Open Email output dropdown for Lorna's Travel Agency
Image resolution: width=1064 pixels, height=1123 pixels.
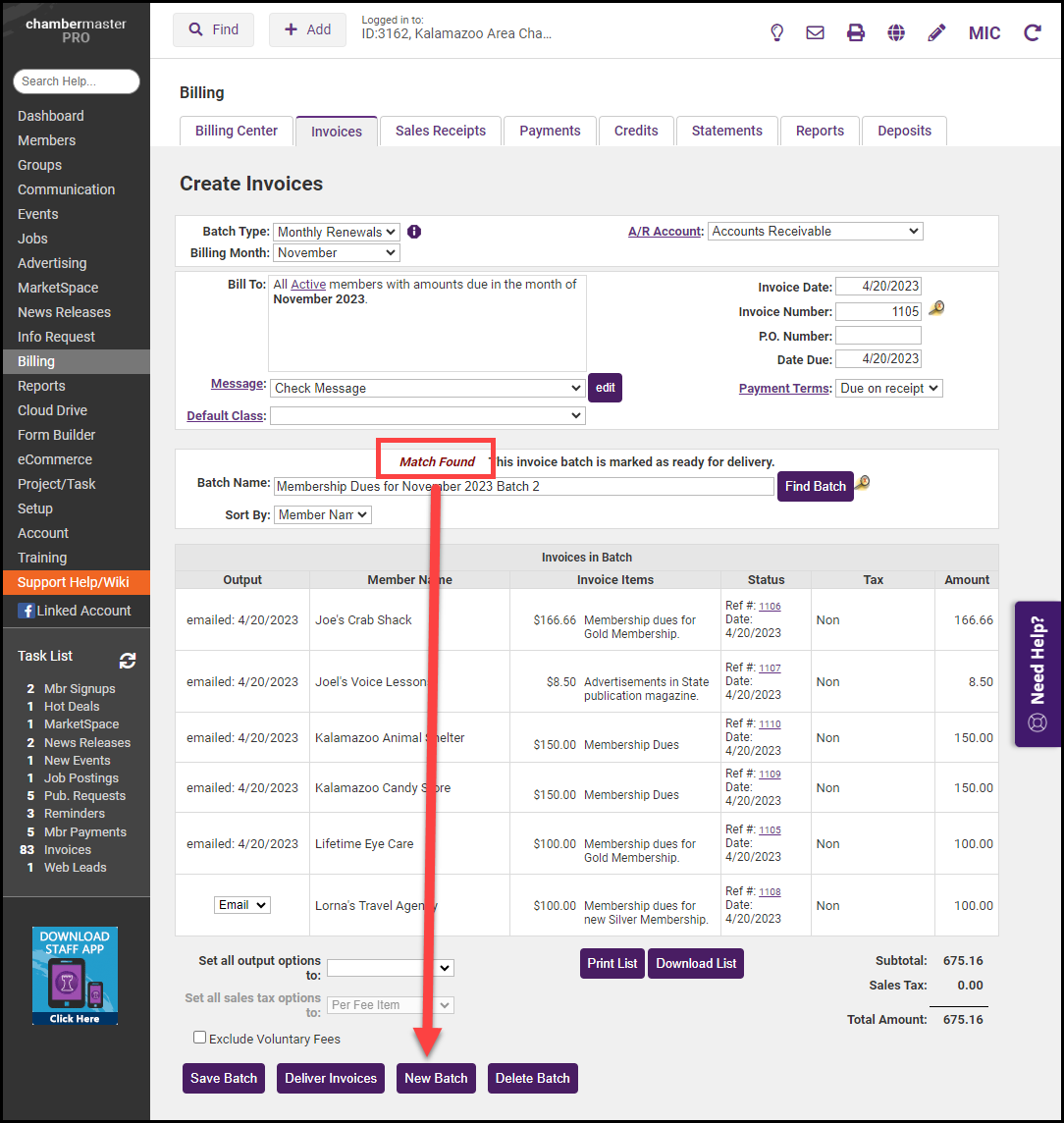[x=242, y=905]
